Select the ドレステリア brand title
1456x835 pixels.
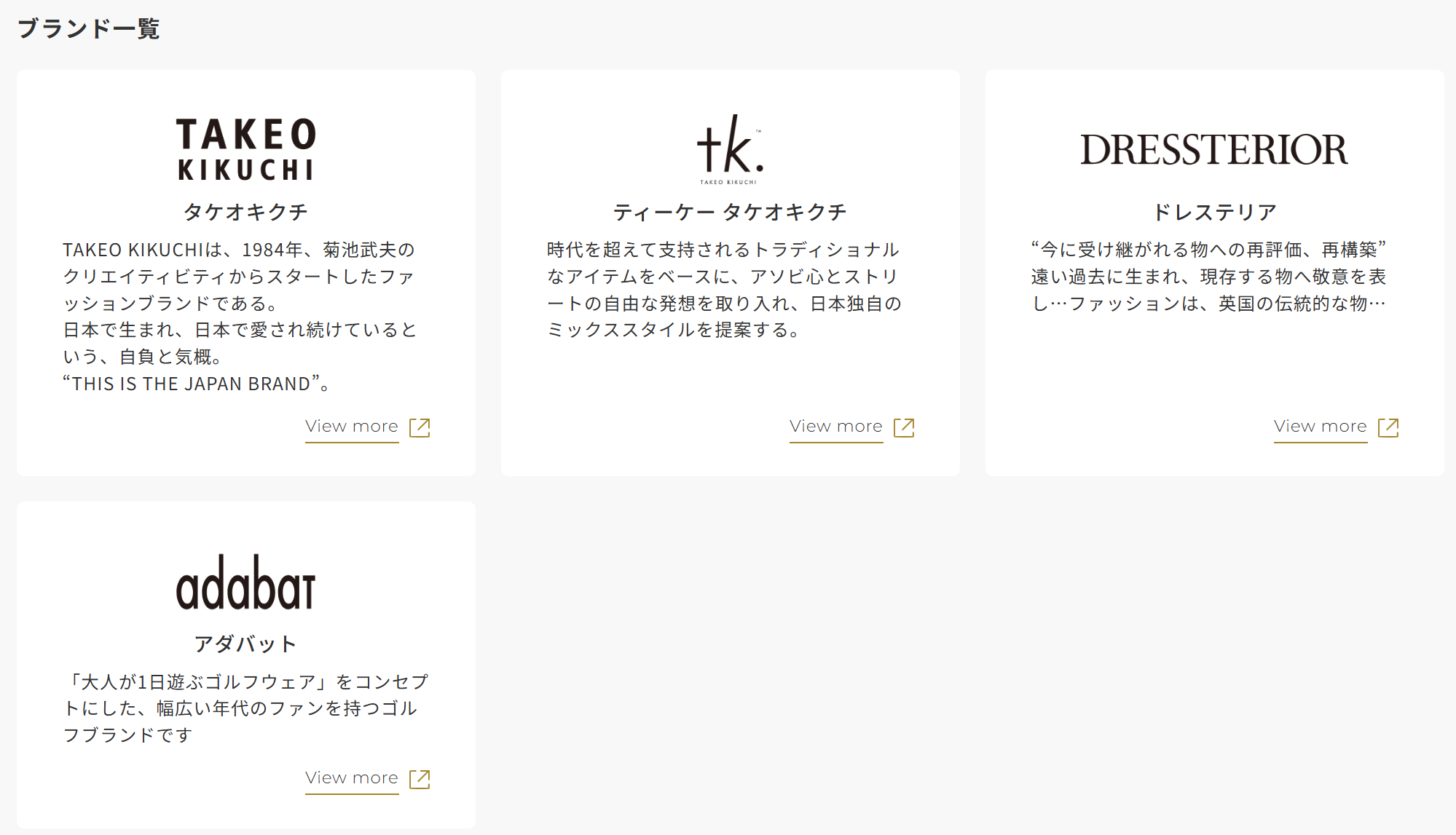pos(1214,212)
